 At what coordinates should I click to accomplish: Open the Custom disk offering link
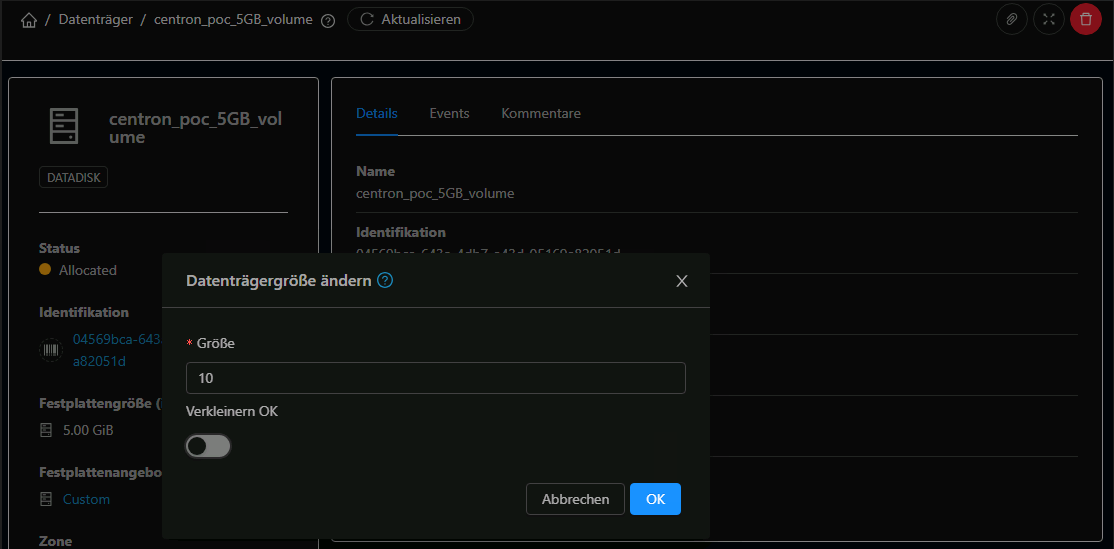click(87, 499)
